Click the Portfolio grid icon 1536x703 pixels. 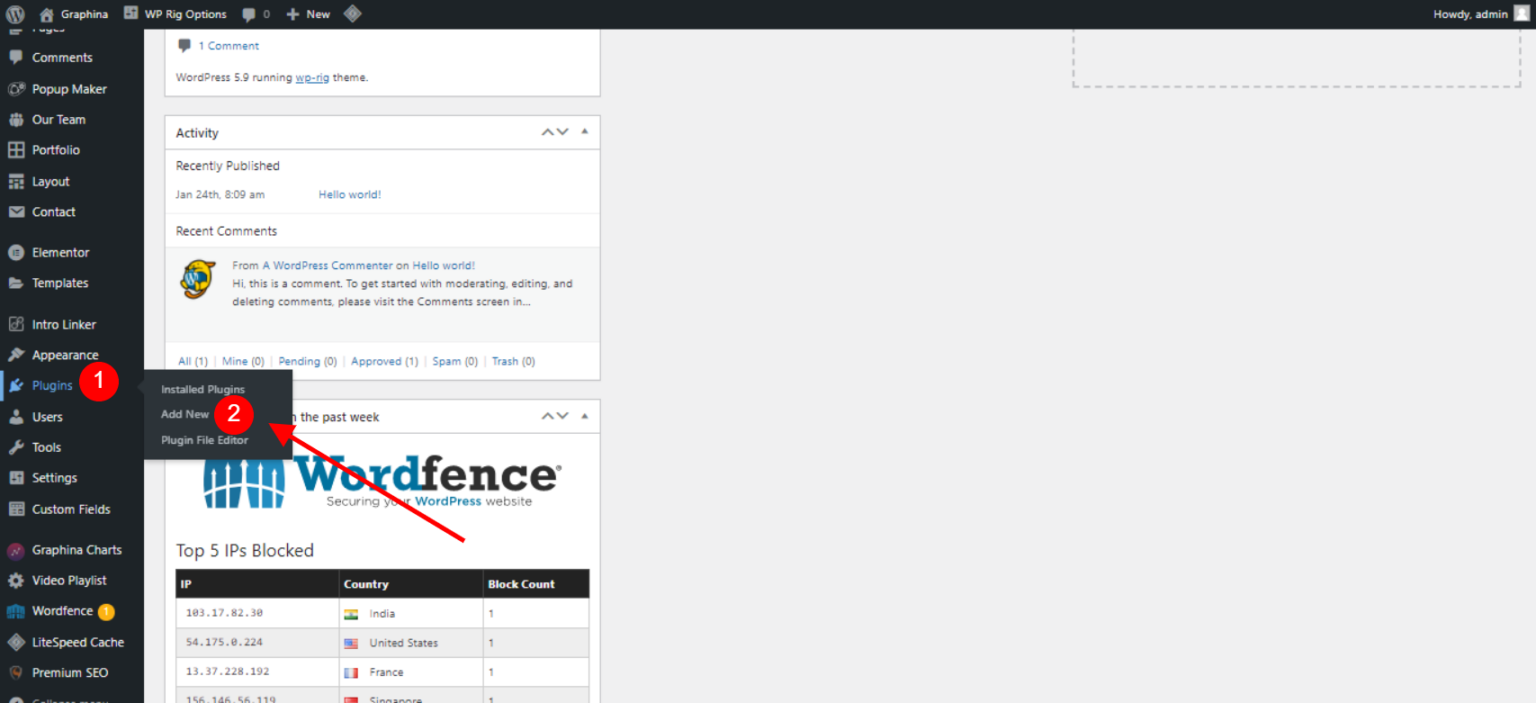point(14,150)
